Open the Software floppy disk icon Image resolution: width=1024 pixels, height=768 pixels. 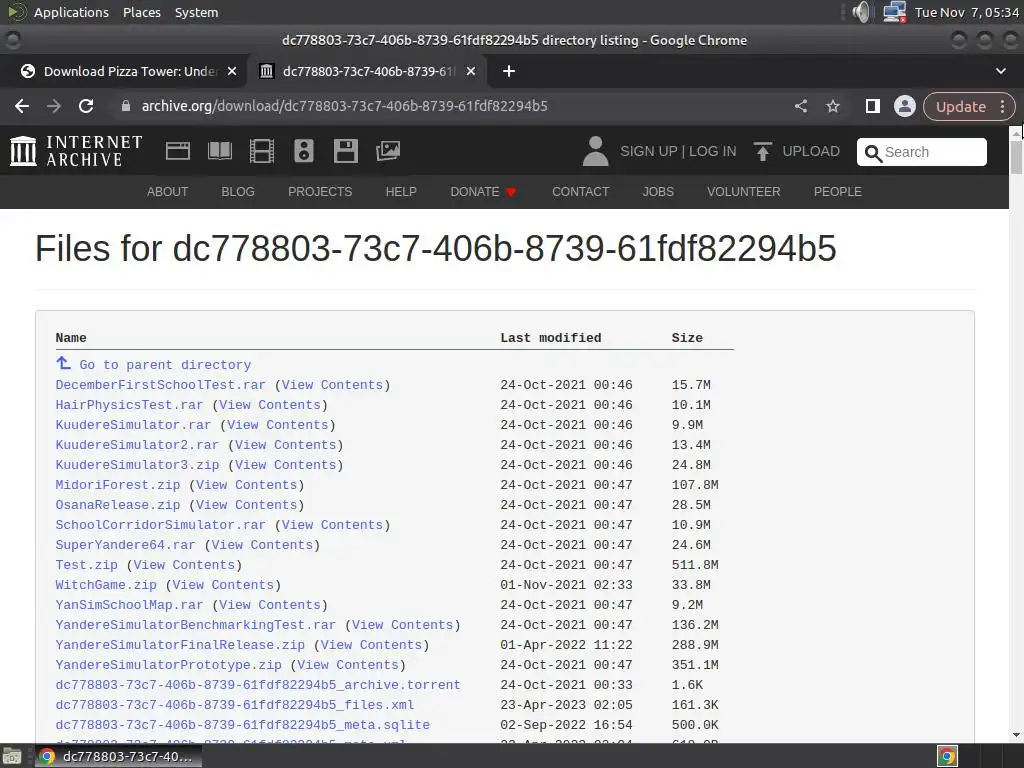[x=345, y=151]
